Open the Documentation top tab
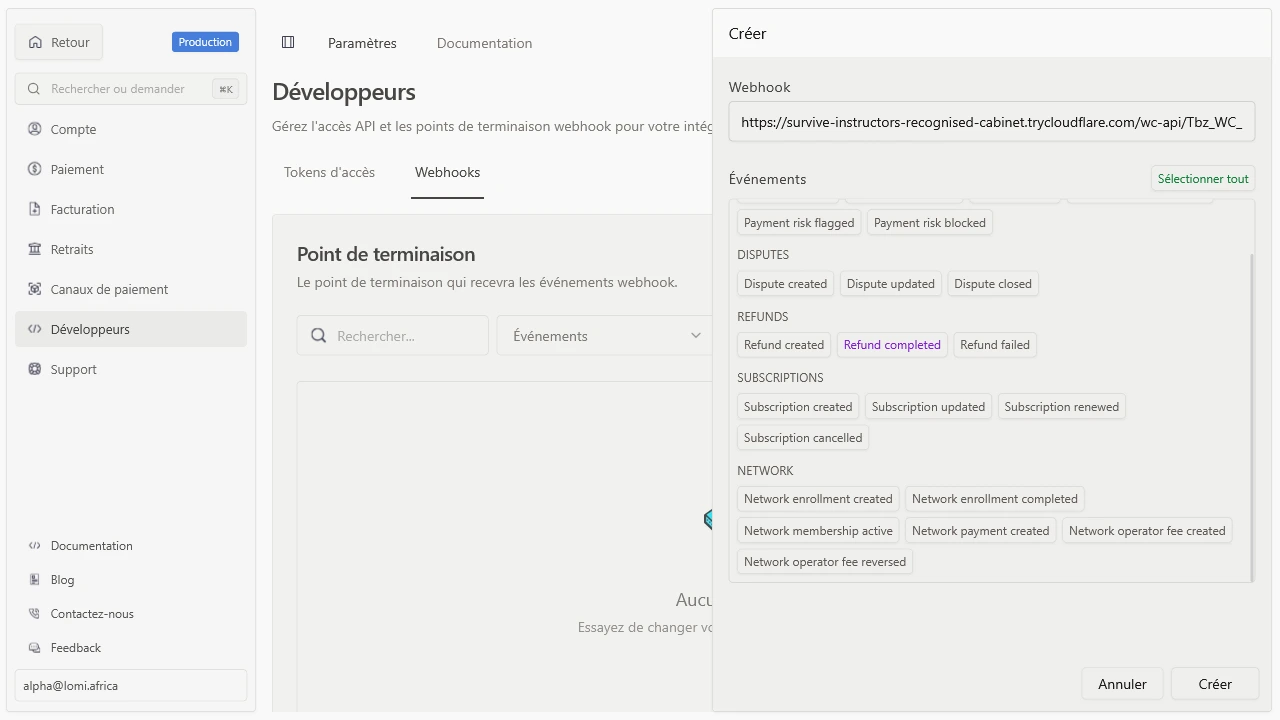1280x720 pixels. coord(484,43)
